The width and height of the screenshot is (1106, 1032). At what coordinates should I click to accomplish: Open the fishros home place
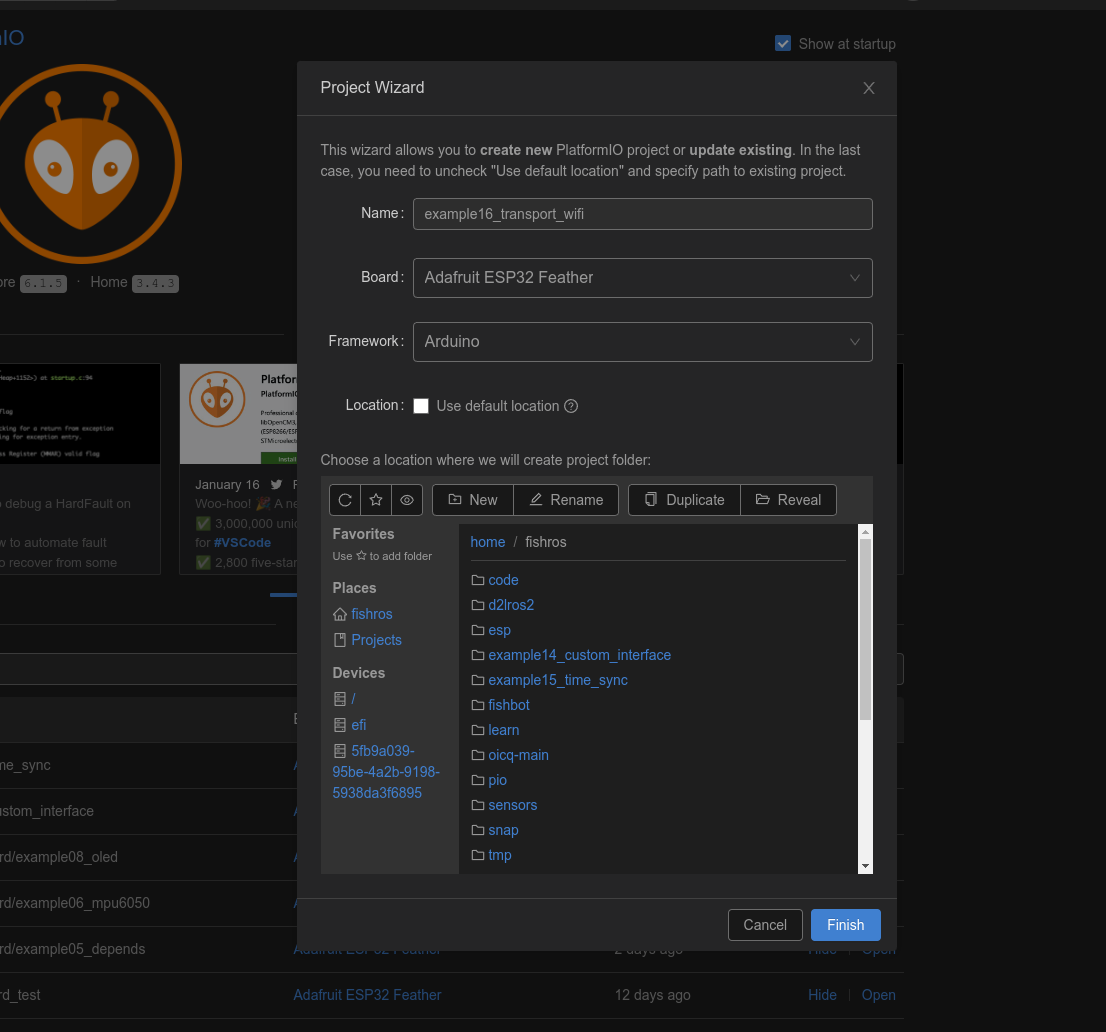371,614
